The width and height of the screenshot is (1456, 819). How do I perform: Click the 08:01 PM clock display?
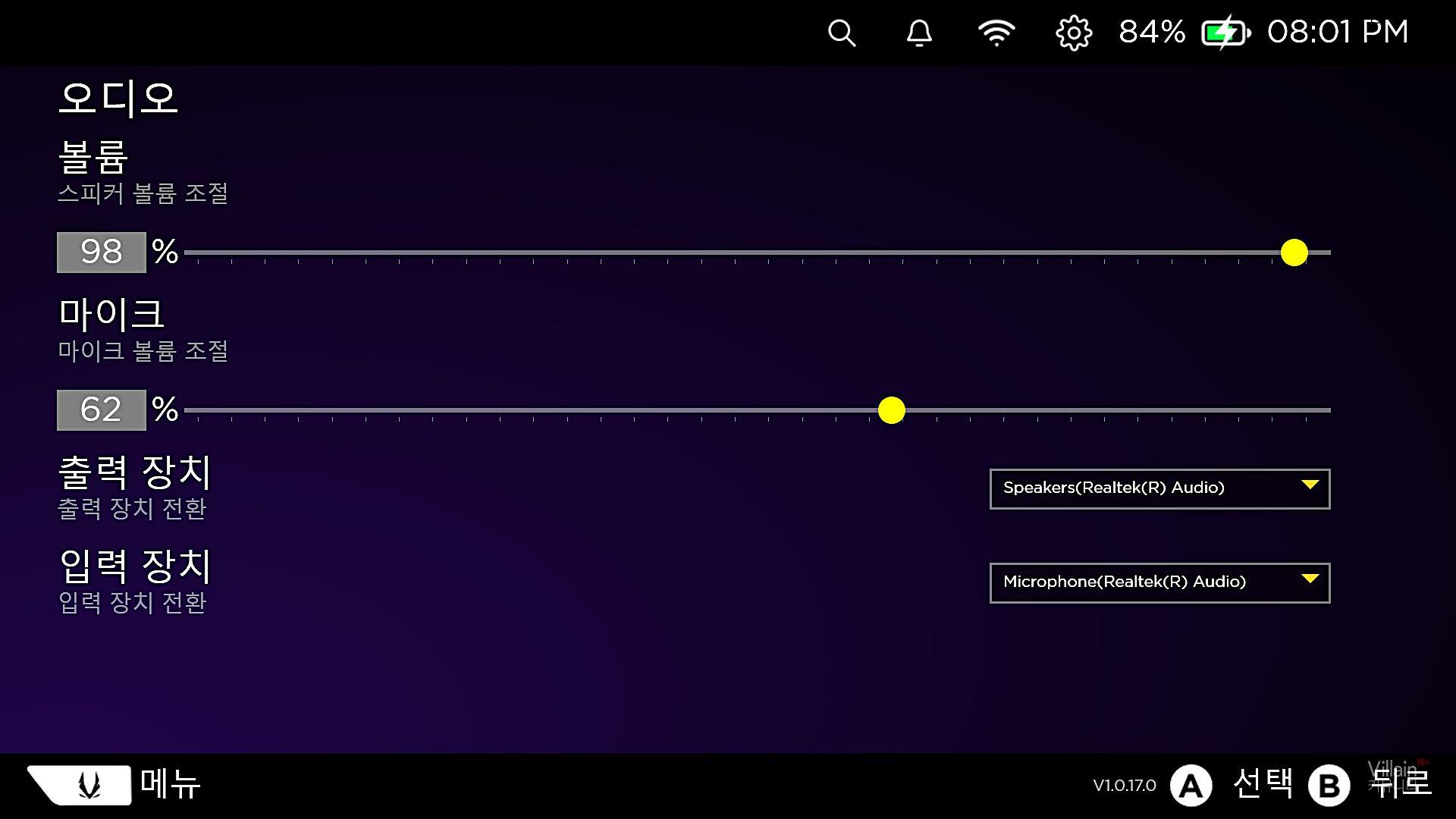1337,33
